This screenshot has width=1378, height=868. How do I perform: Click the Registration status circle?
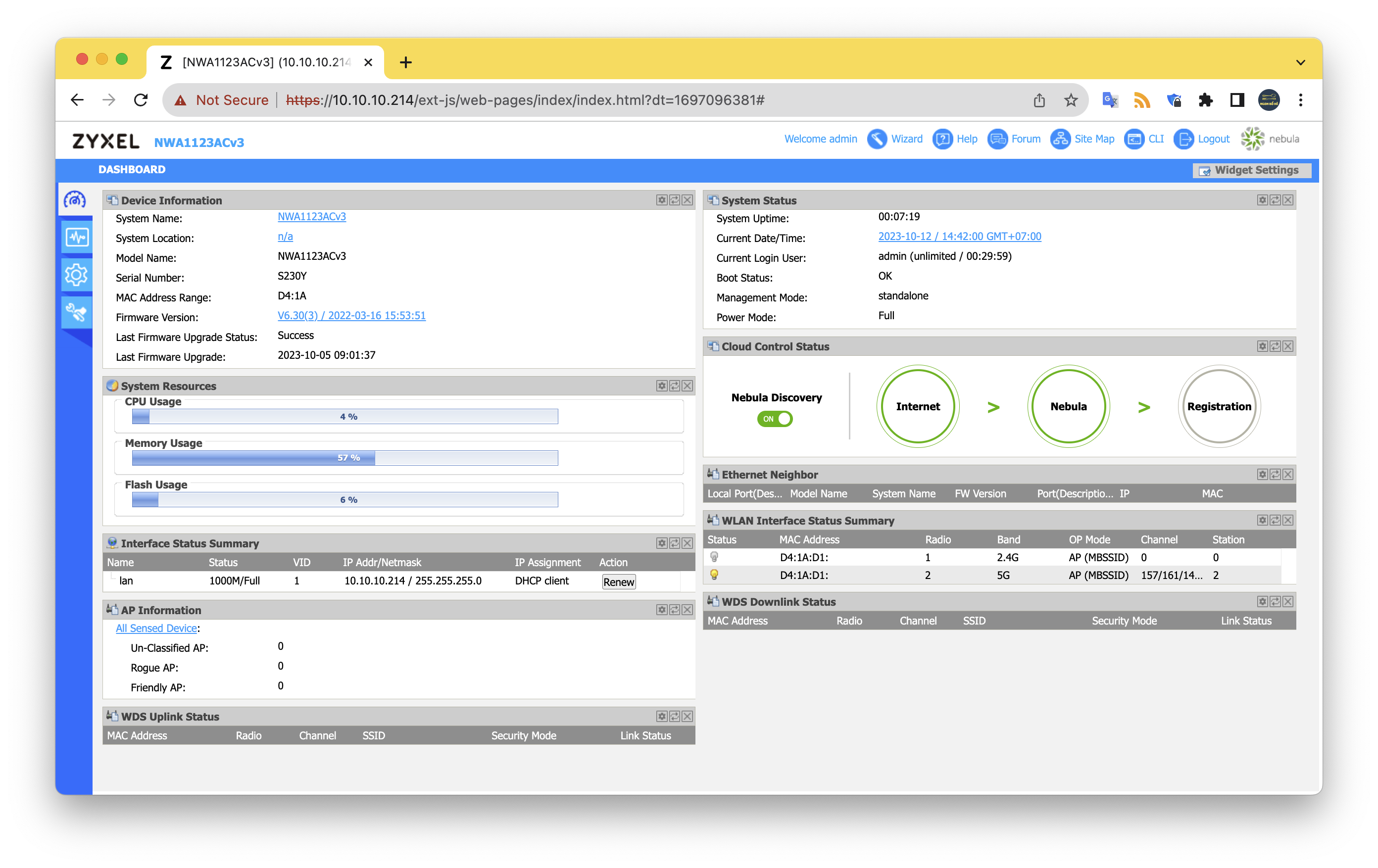pyautogui.click(x=1219, y=406)
